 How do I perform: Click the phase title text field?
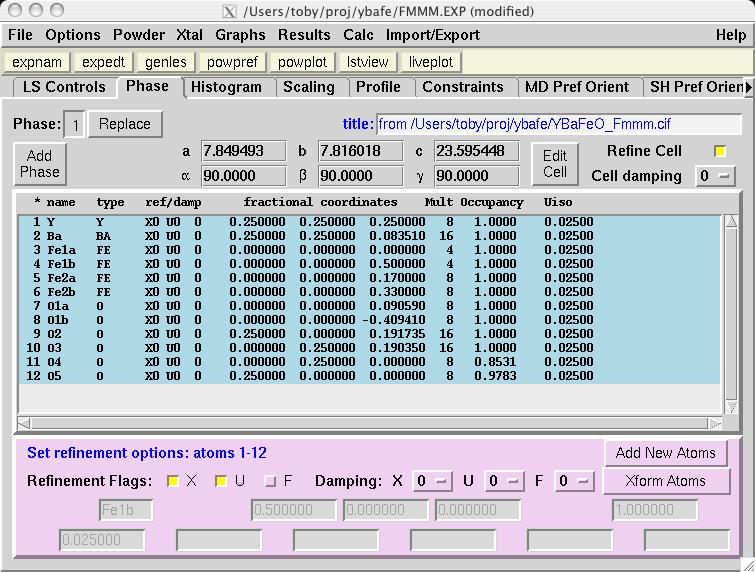(559, 124)
